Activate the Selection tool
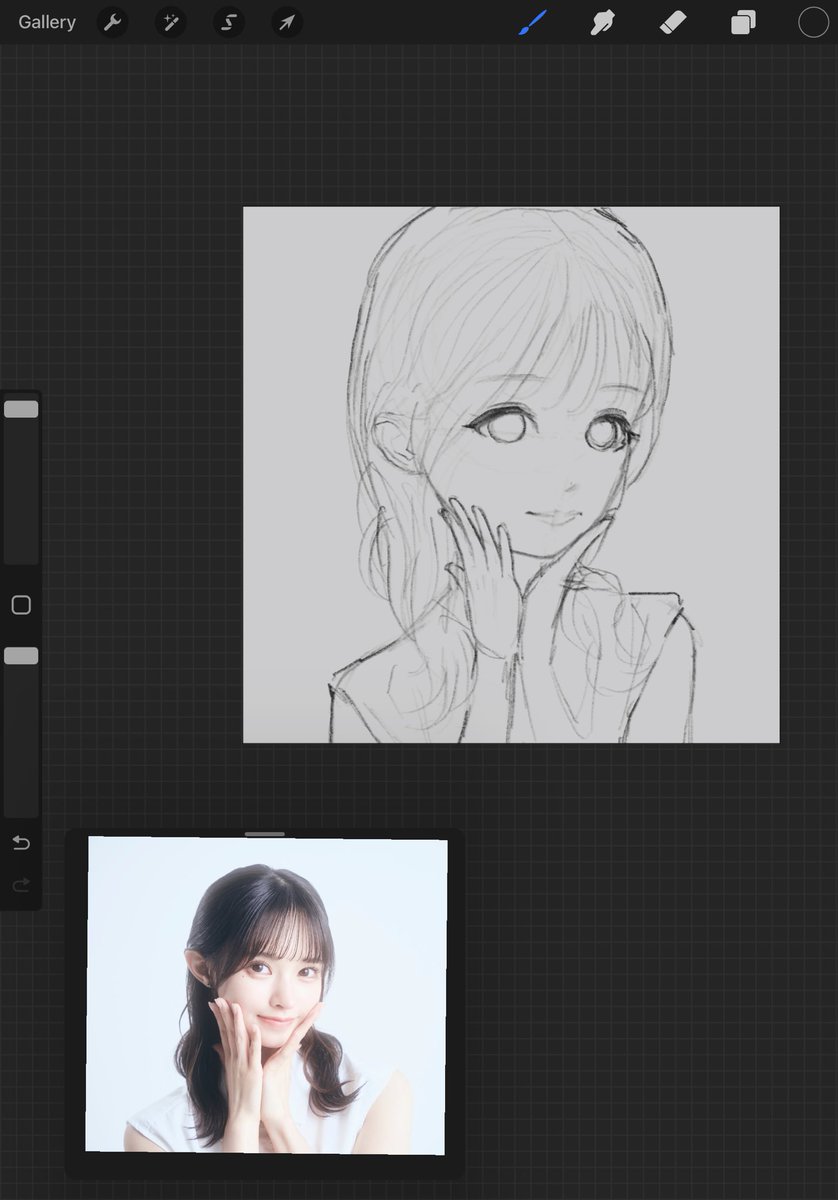 pyautogui.click(x=229, y=22)
